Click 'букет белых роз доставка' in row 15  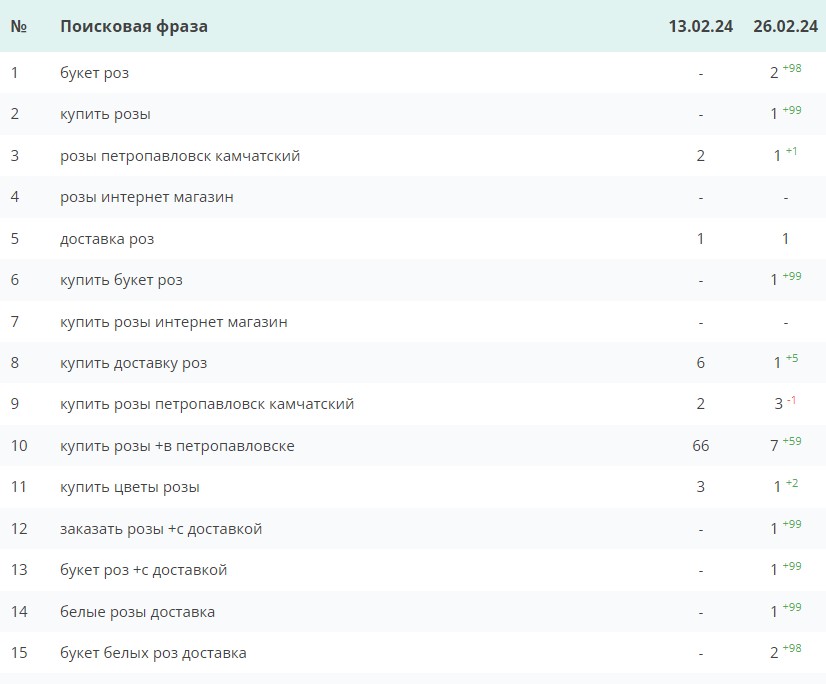[153, 653]
